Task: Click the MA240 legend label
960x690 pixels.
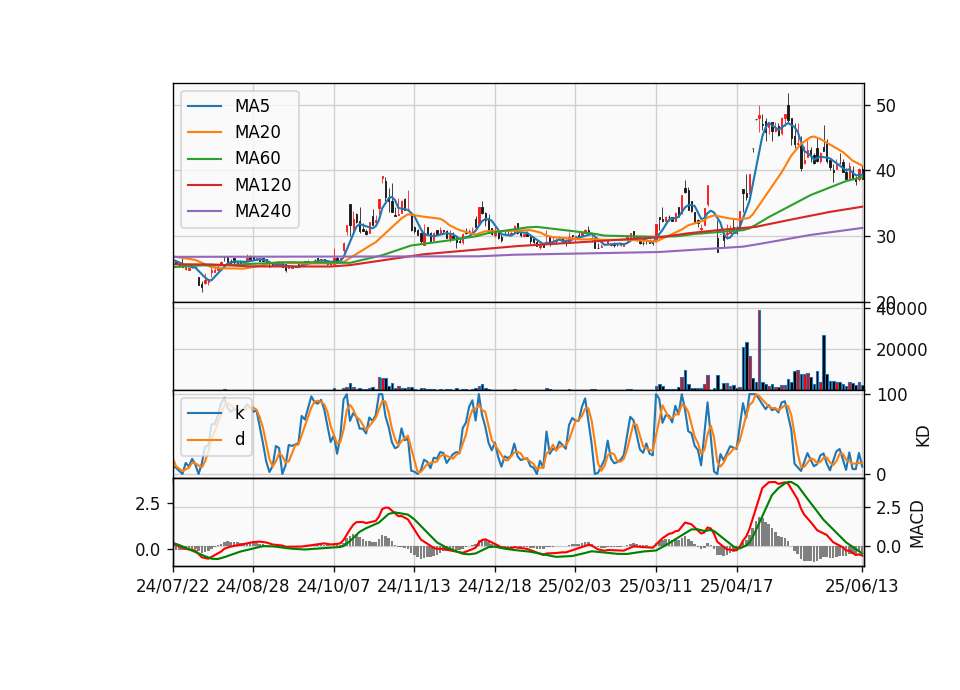Action: click(x=263, y=211)
